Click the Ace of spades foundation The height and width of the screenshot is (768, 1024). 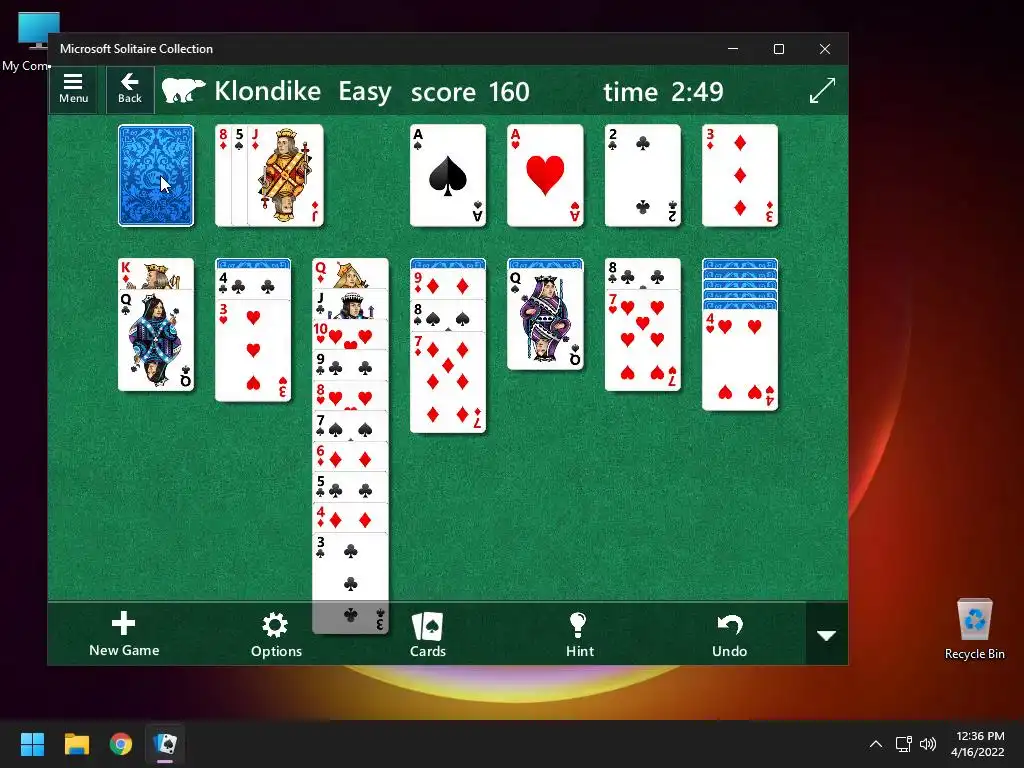448,176
